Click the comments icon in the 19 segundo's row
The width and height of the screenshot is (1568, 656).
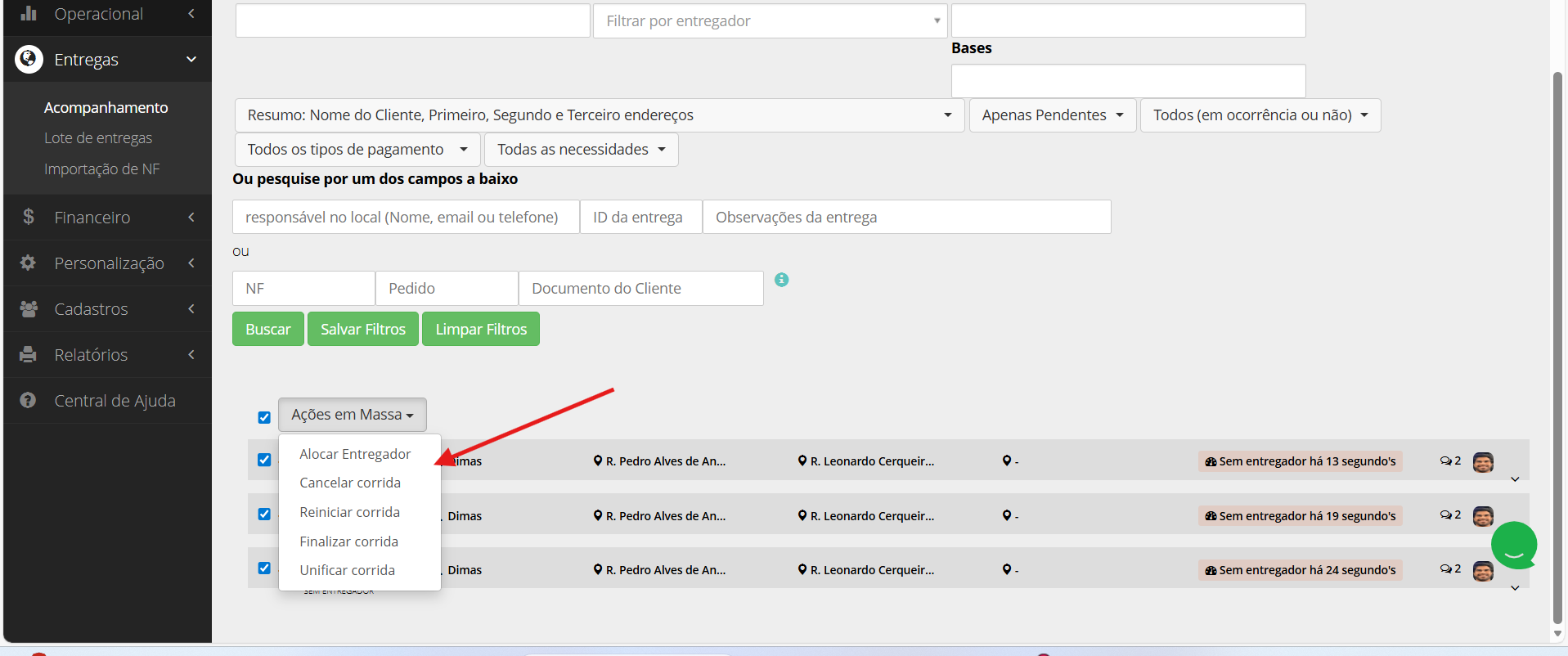[1445, 515]
